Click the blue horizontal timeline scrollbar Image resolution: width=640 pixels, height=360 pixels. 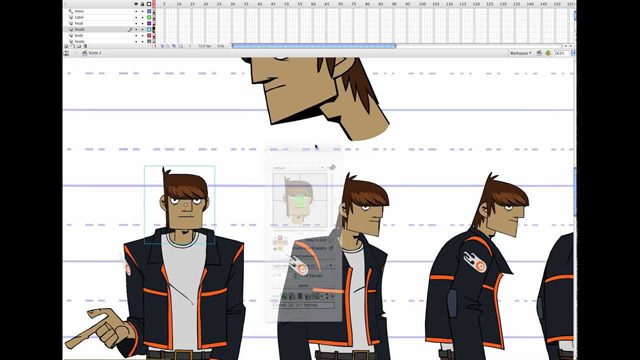point(314,46)
